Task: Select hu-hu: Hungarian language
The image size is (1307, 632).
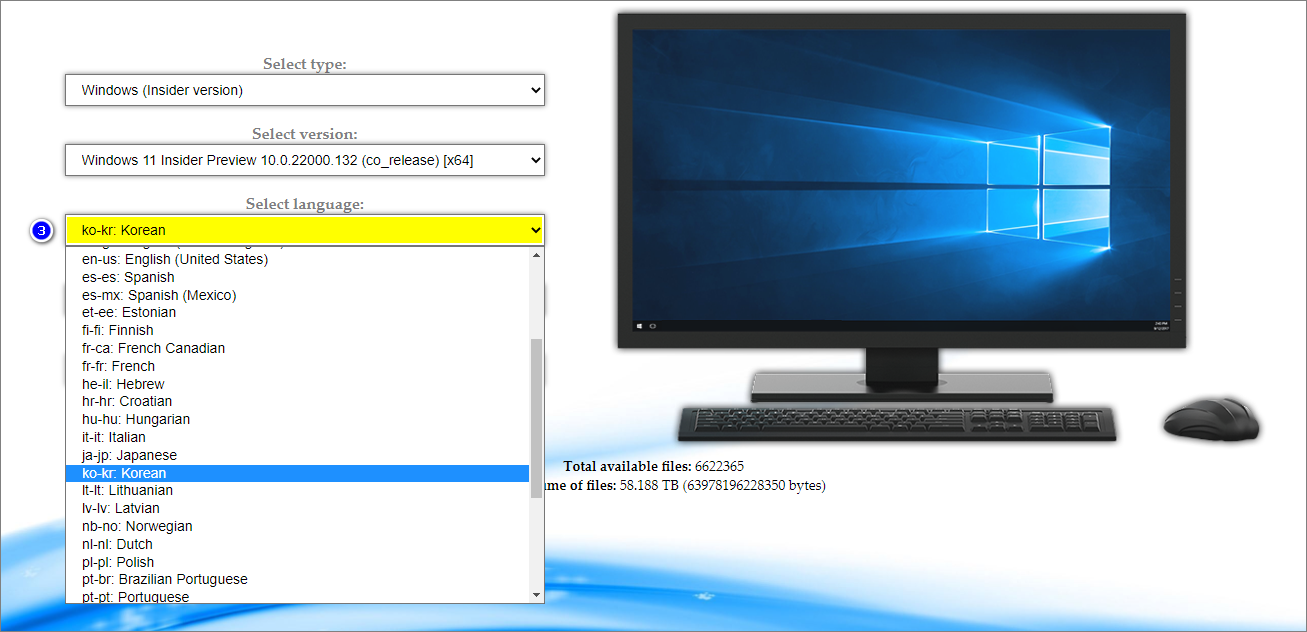Action: pos(297,419)
